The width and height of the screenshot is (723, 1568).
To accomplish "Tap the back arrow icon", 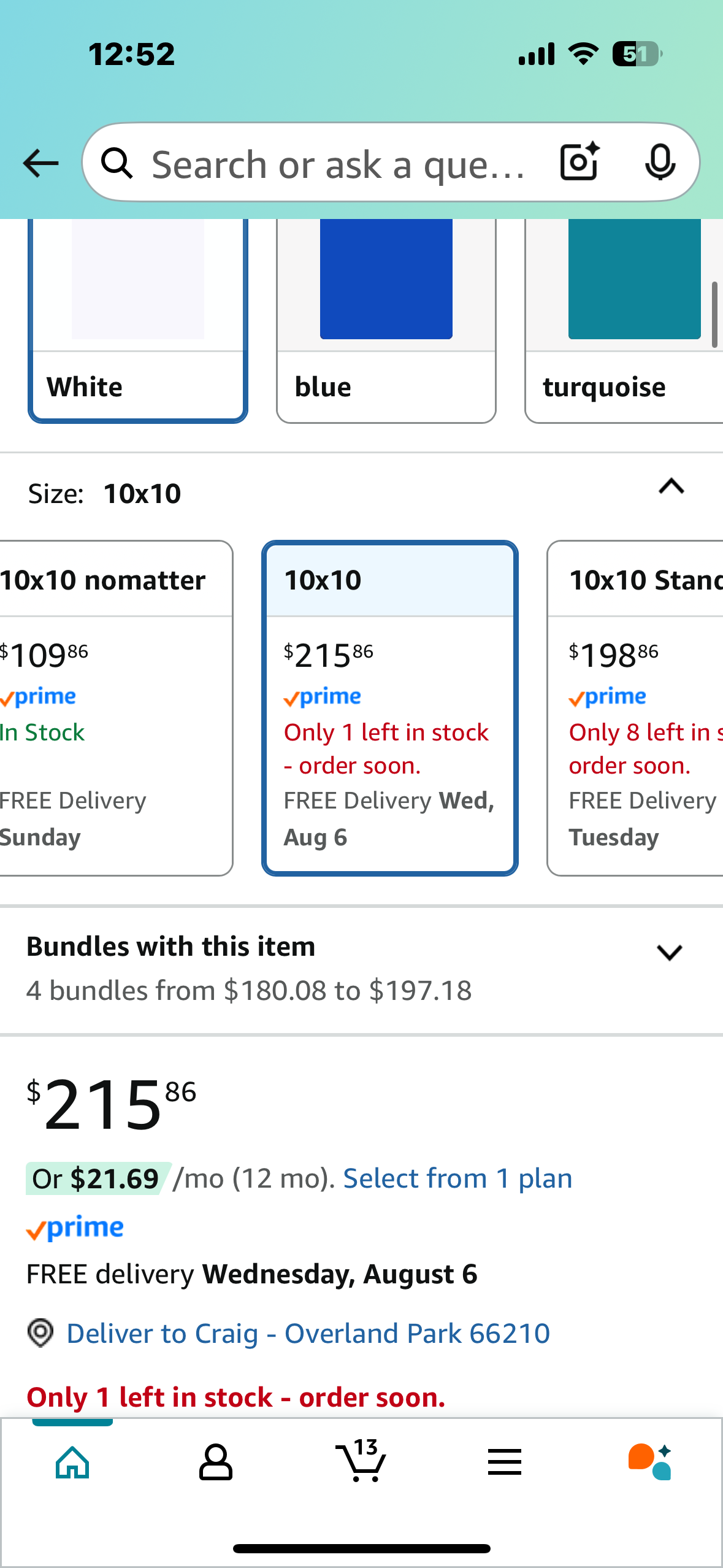I will coord(40,163).
